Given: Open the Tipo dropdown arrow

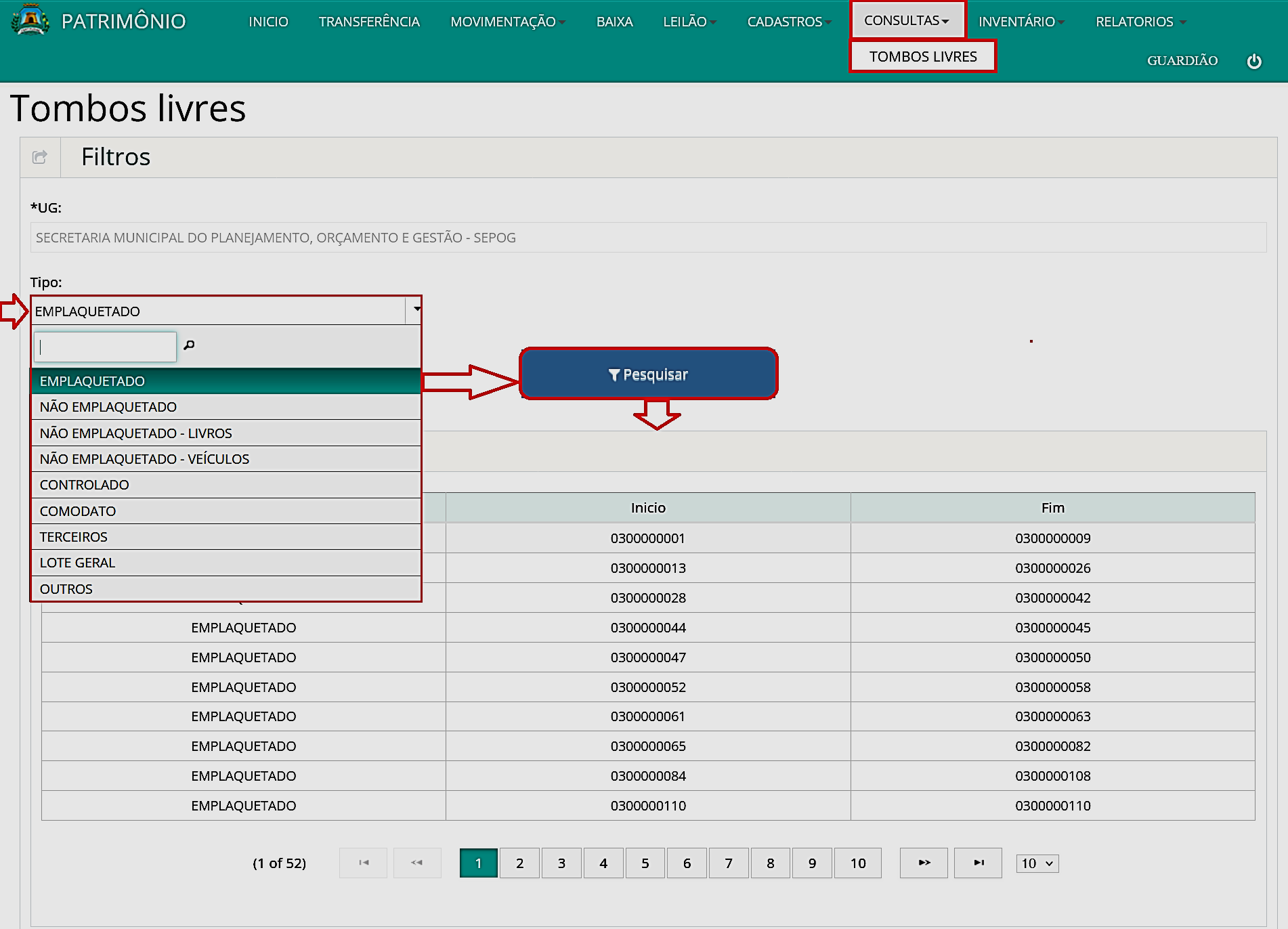Looking at the screenshot, I should [x=414, y=310].
